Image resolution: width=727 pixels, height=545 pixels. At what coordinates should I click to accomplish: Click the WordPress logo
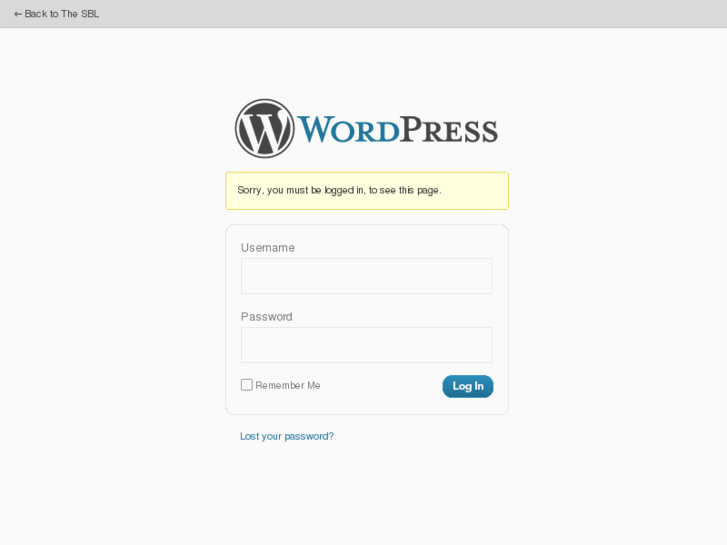point(366,128)
